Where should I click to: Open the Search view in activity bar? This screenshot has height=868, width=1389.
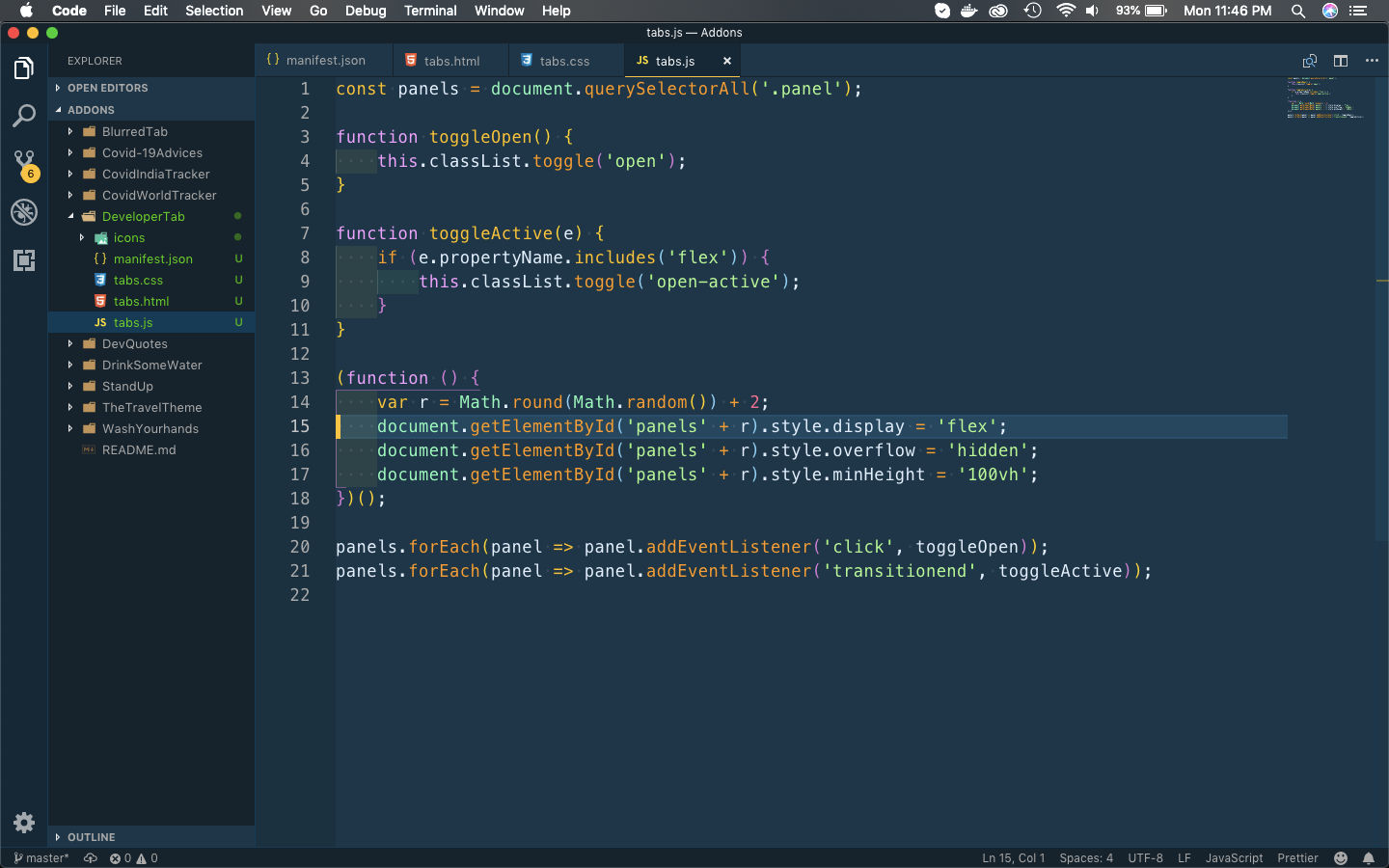point(24,116)
